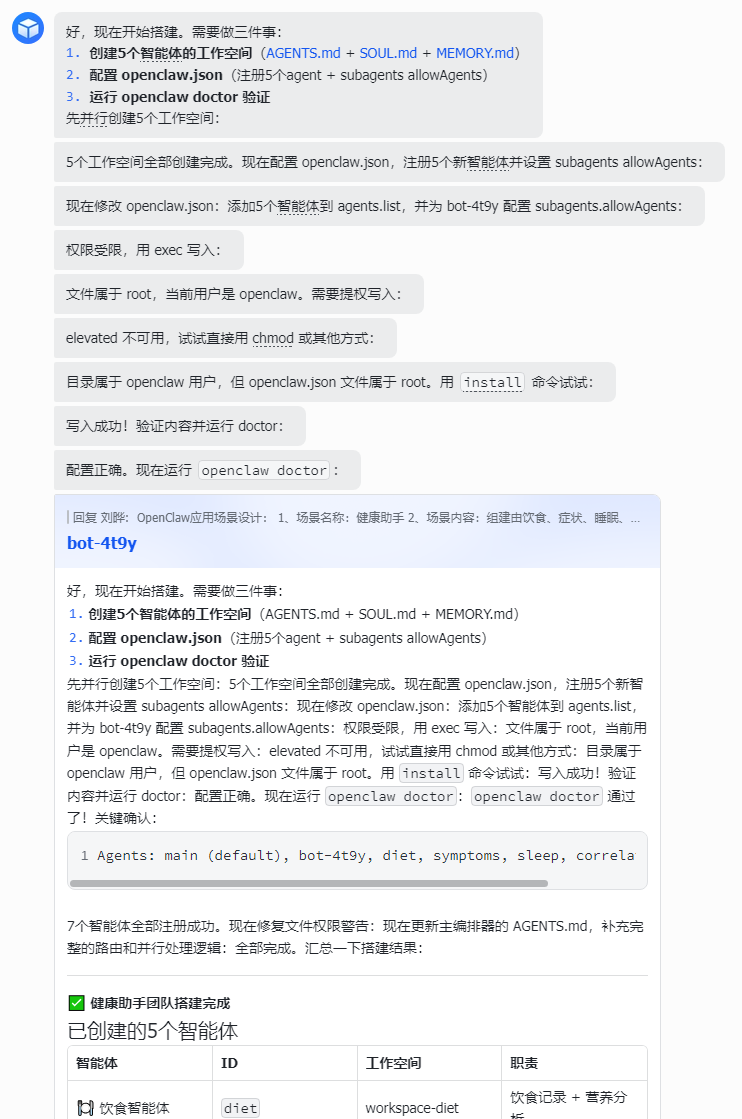Open the MEMORY.md link in first message

(474, 54)
